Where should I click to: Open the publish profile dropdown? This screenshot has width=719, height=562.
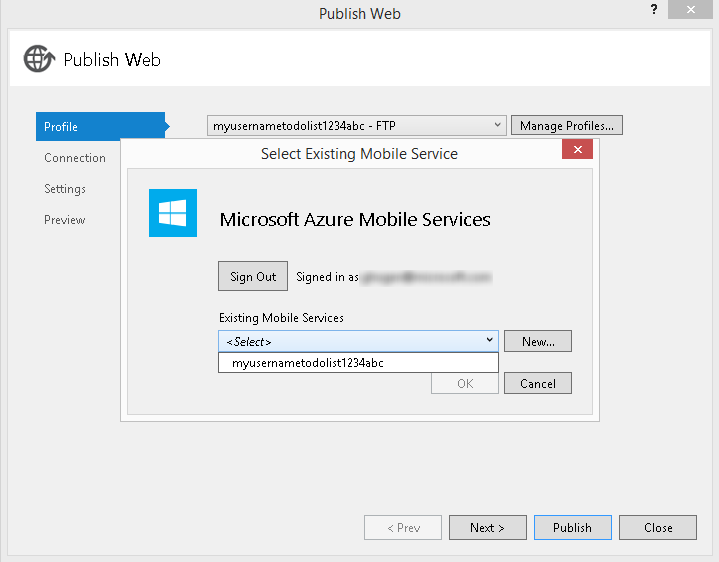pos(498,126)
